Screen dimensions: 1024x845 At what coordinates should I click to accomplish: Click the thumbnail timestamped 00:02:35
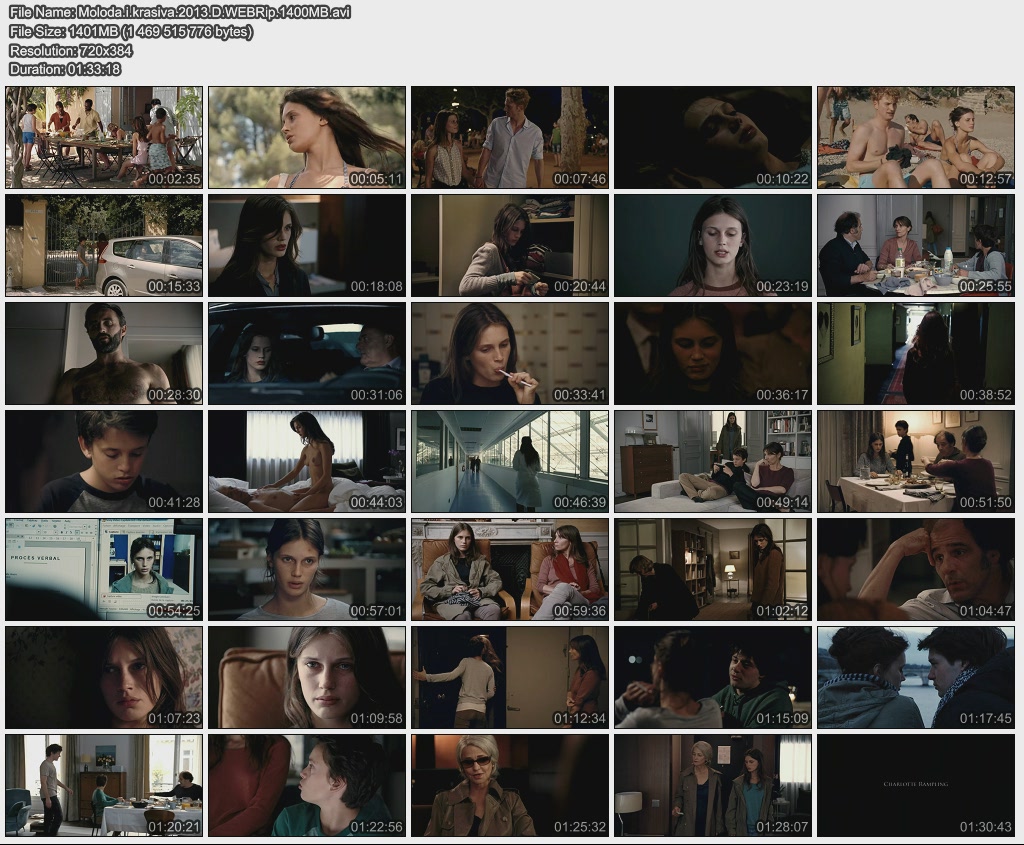[x=104, y=137]
